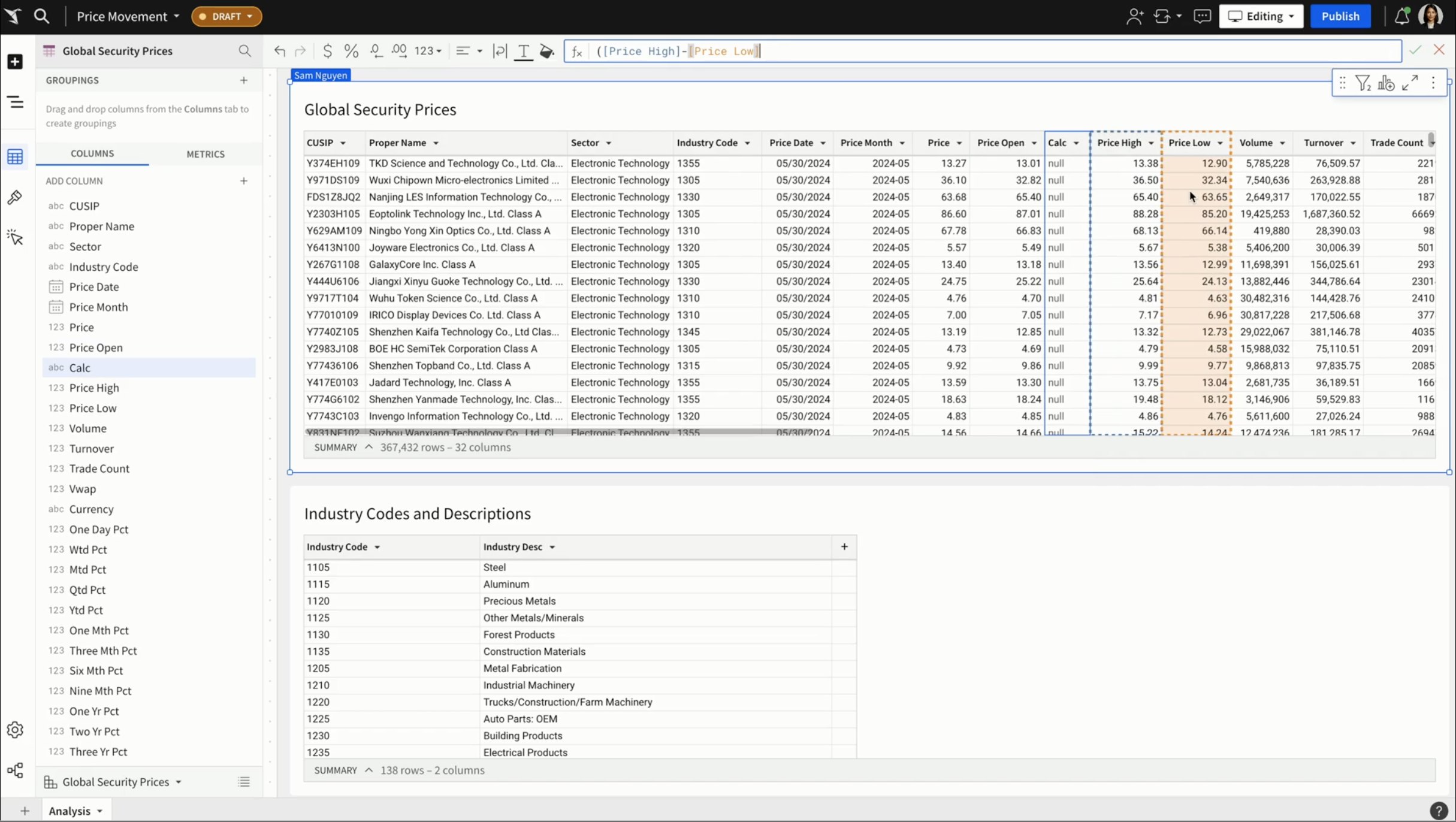Open the text color tool
The width and height of the screenshot is (1456, 822).
523,51
